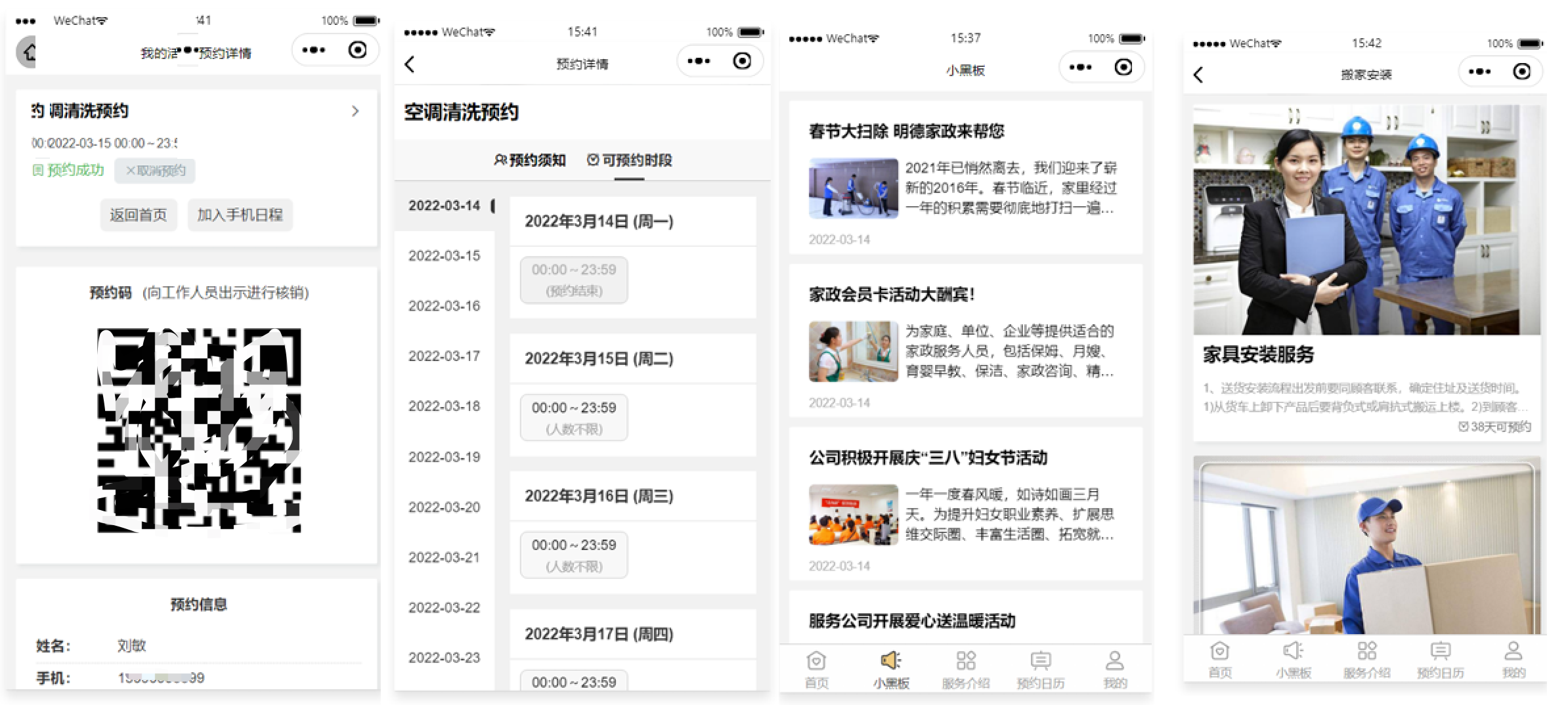Screen dimensions: 1568x705
Task: Select date 2022-03-23 in date list
Action: 445,658
